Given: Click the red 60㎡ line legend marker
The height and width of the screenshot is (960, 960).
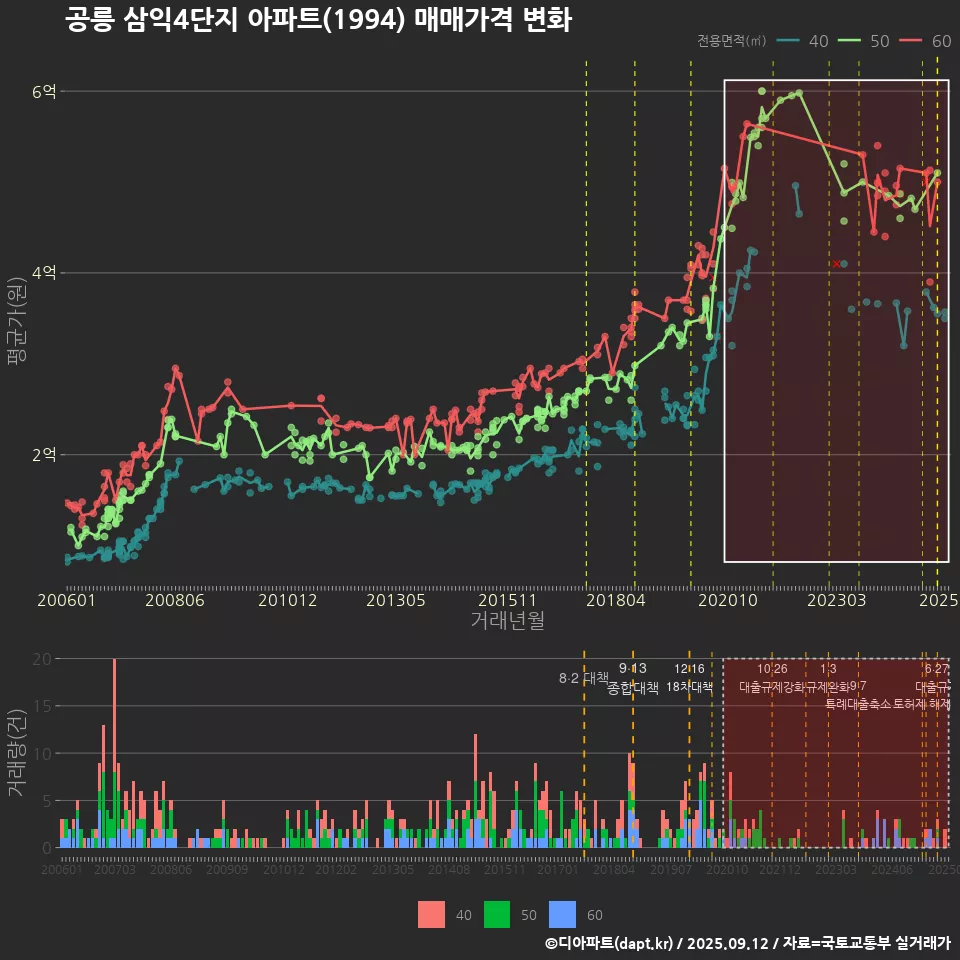Looking at the screenshot, I should point(912,41).
